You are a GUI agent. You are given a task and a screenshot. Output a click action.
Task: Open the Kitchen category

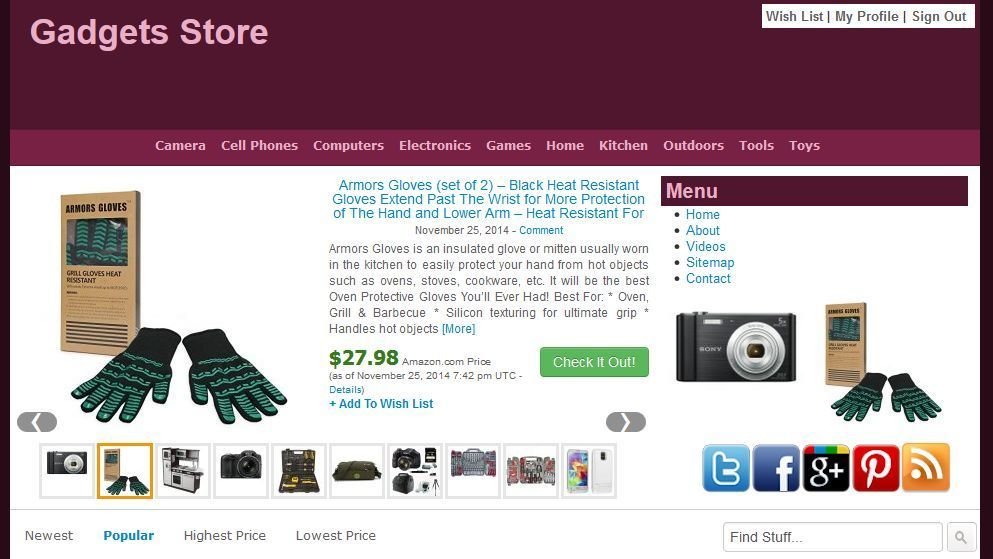pyautogui.click(x=623, y=146)
